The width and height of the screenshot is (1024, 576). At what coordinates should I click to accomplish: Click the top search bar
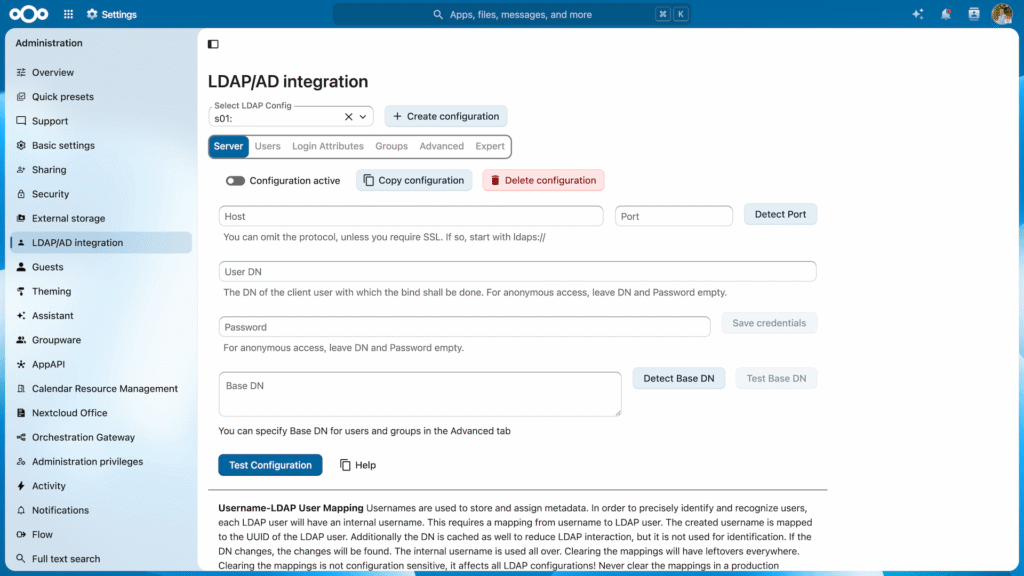click(512, 14)
